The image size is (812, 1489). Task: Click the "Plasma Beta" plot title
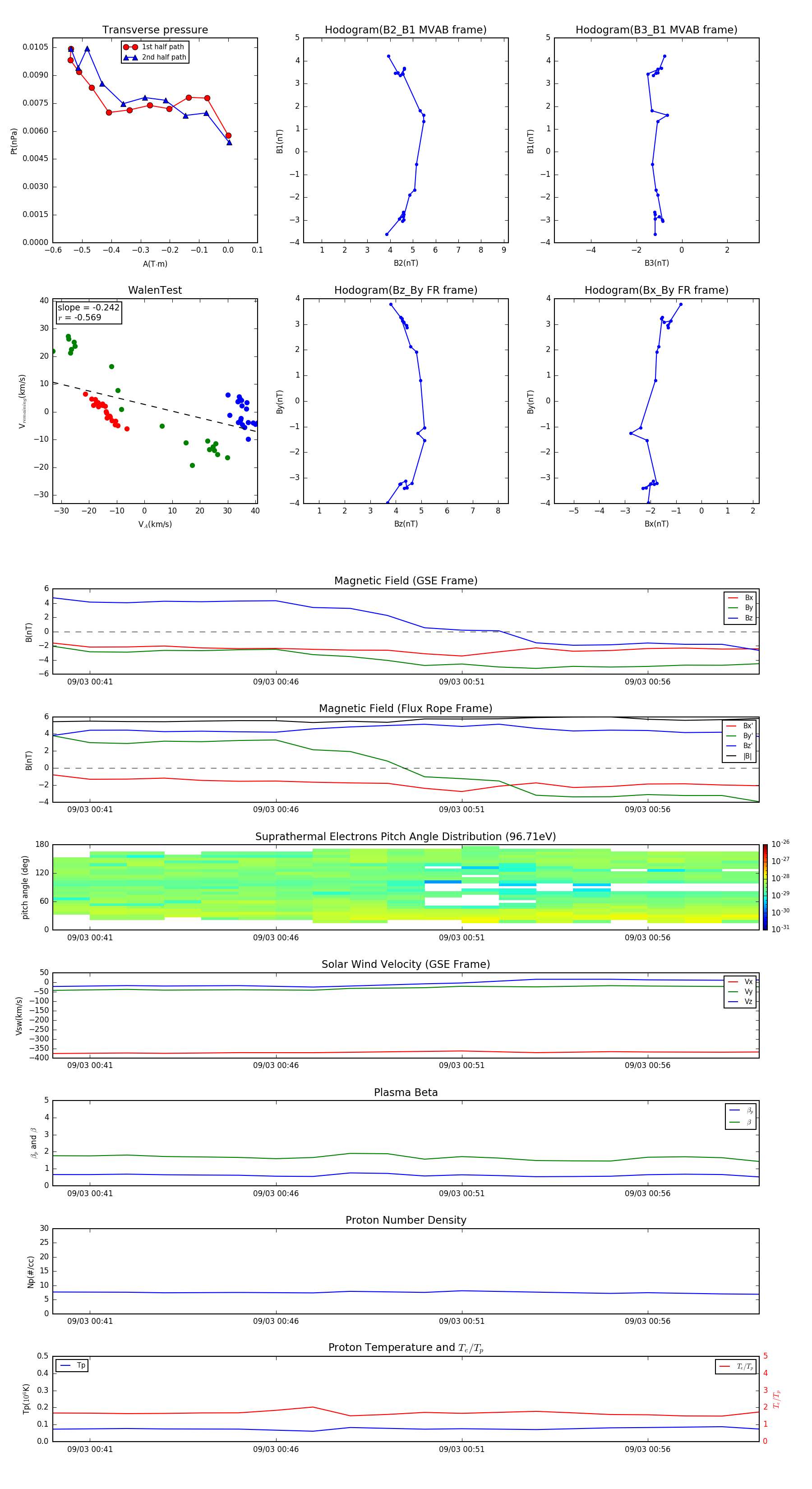406,1093
